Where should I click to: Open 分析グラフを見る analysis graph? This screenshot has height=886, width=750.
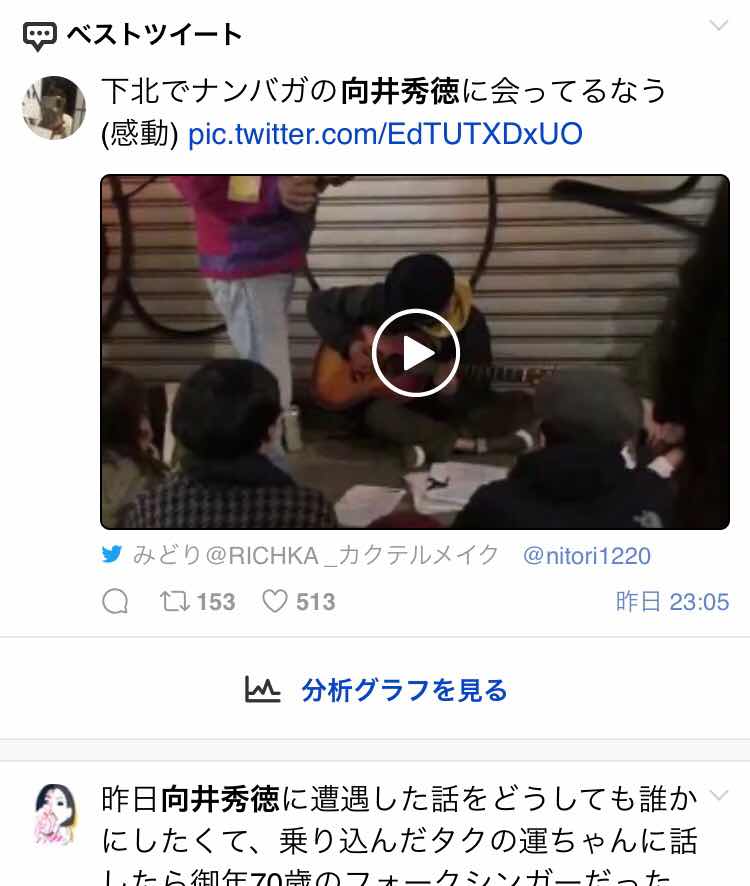[x=405, y=690]
